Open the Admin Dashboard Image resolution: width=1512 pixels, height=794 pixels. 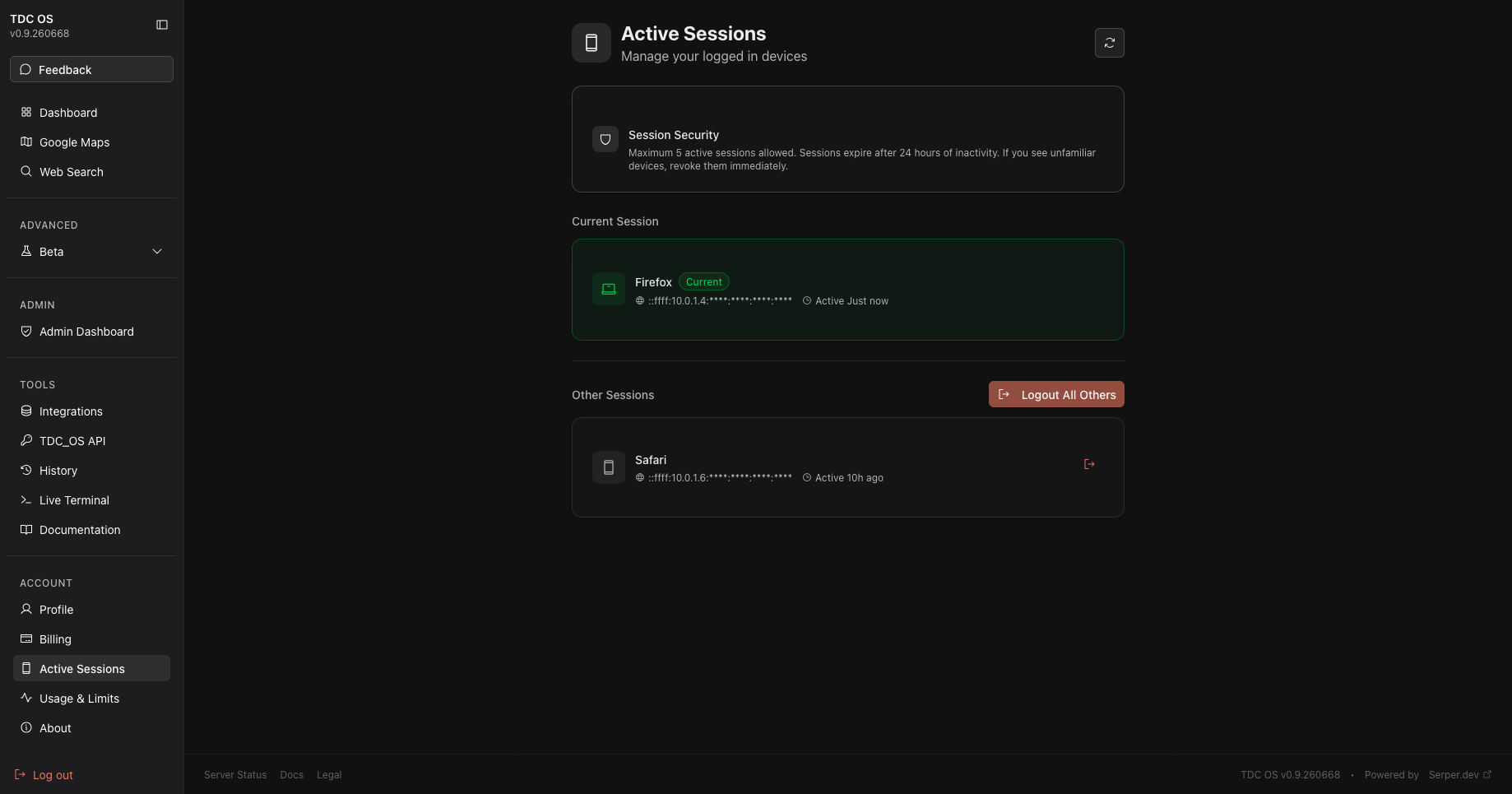(x=86, y=331)
